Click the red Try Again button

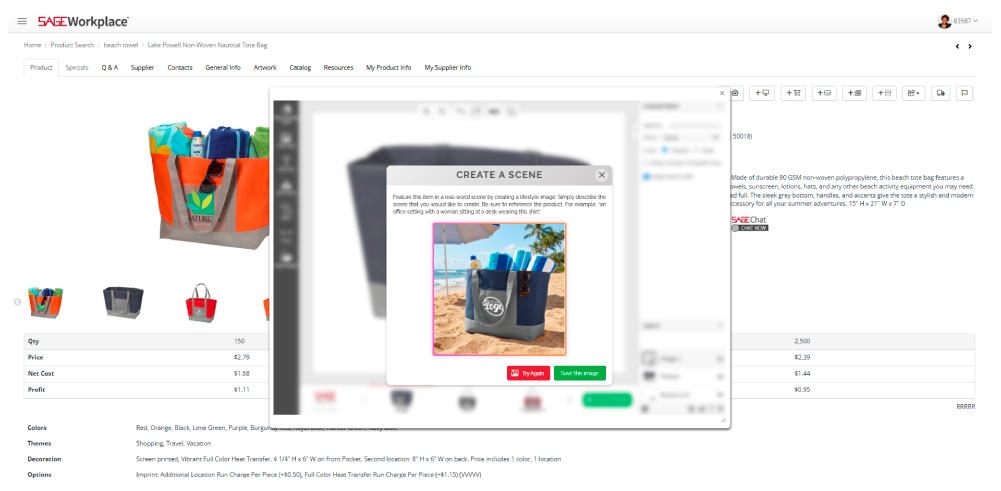(528, 373)
